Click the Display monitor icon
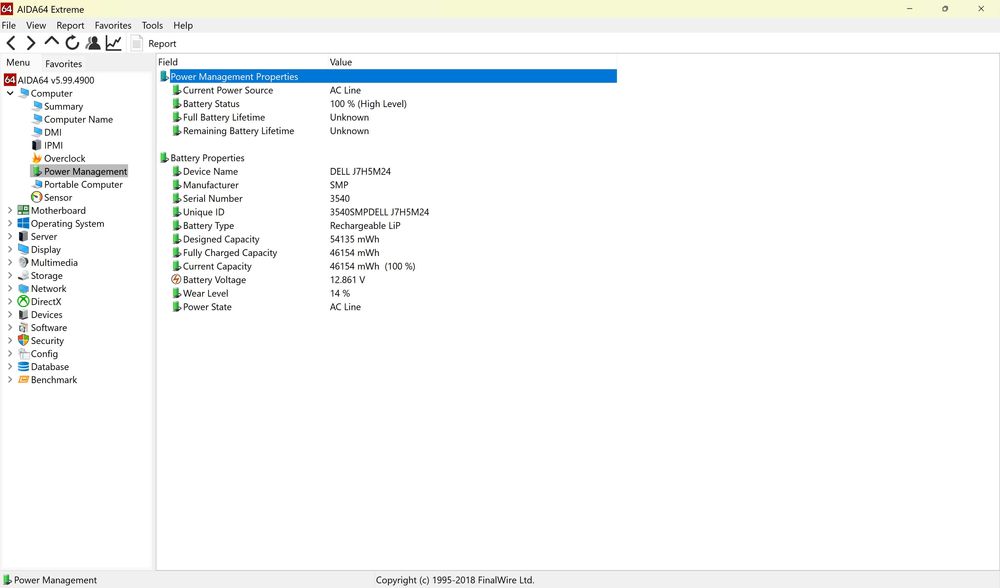Image resolution: width=1000 pixels, height=588 pixels. coord(24,249)
